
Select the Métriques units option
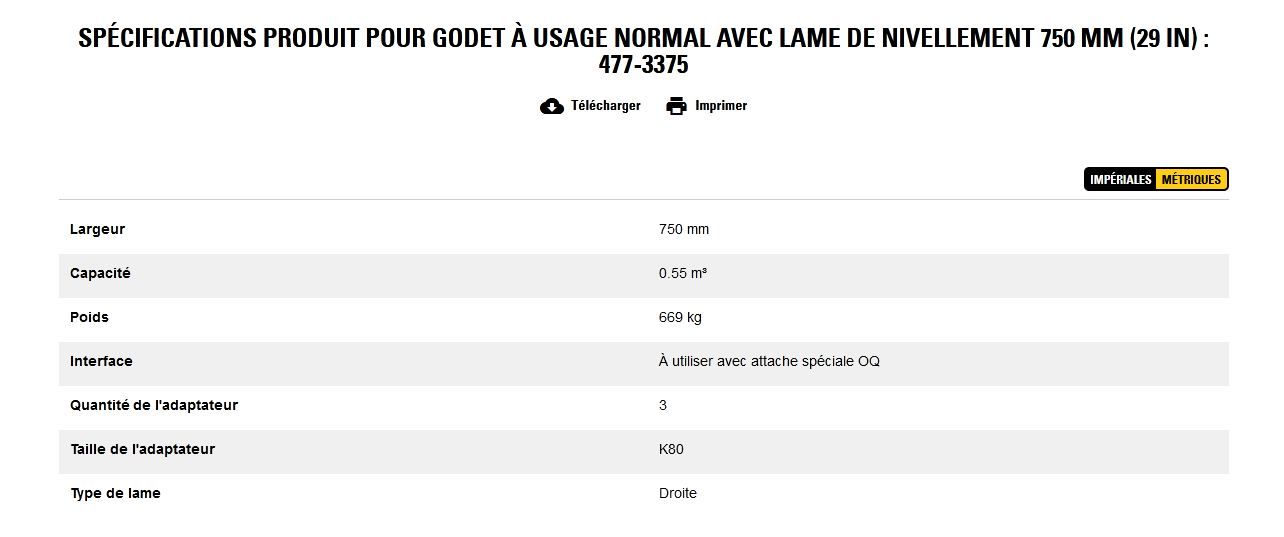1191,180
